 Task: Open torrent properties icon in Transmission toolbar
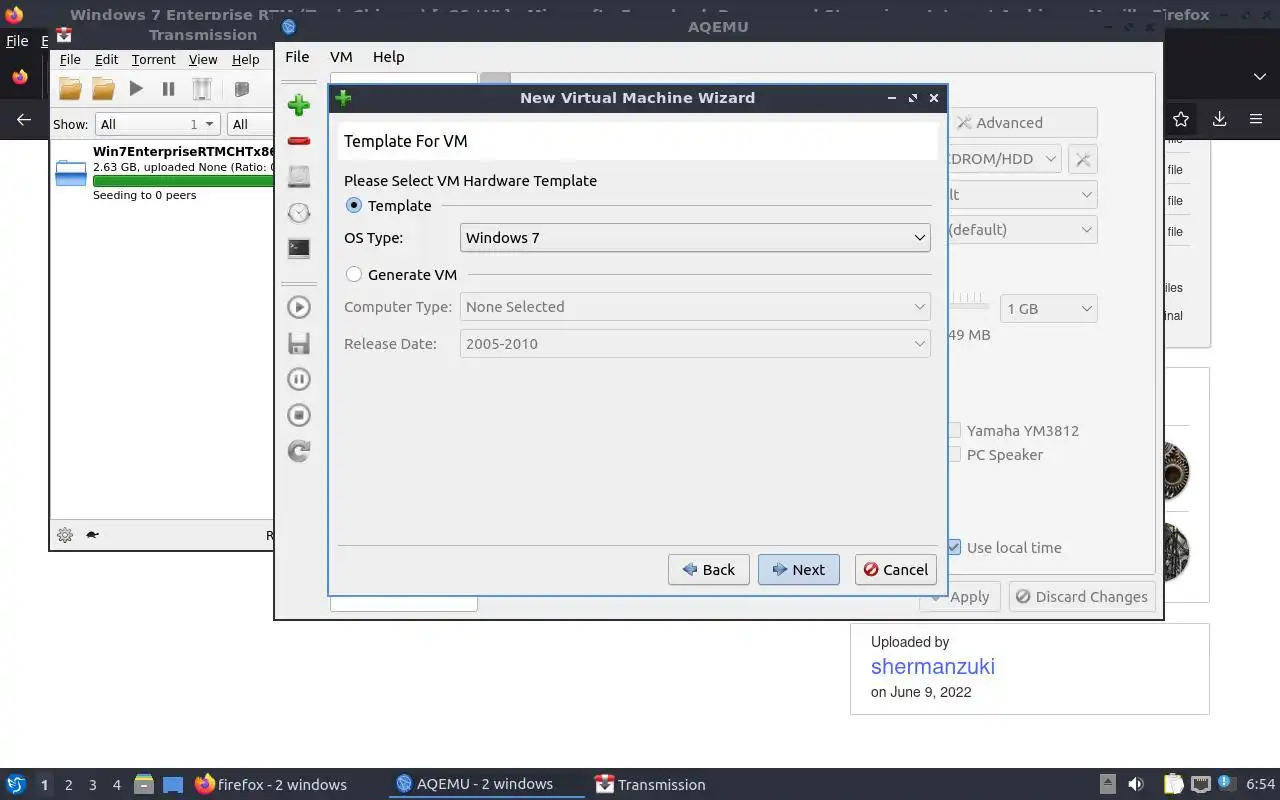[x=241, y=89]
